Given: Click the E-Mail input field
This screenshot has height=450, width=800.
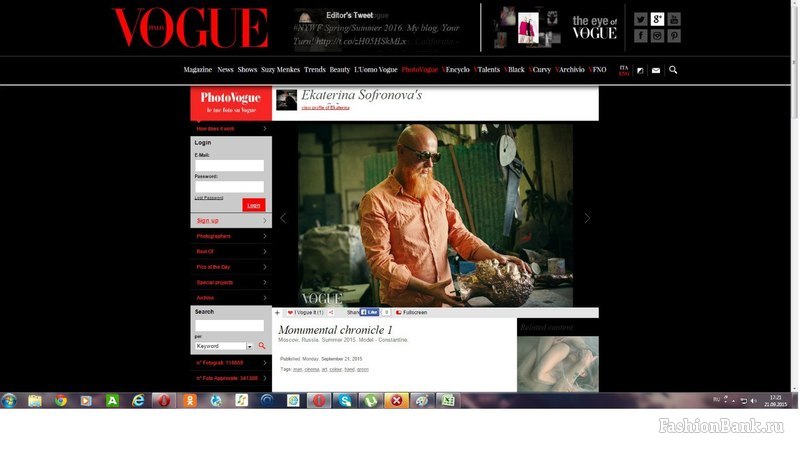Looking at the screenshot, I should 229,165.
